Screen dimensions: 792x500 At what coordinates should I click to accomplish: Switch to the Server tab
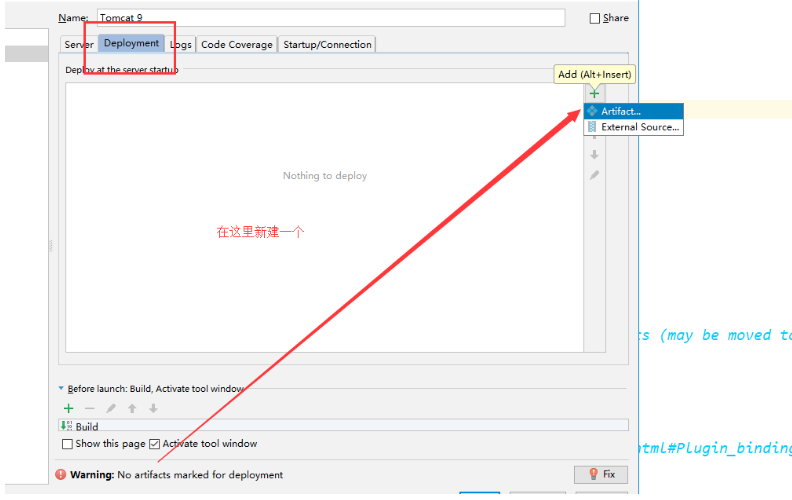coord(78,44)
